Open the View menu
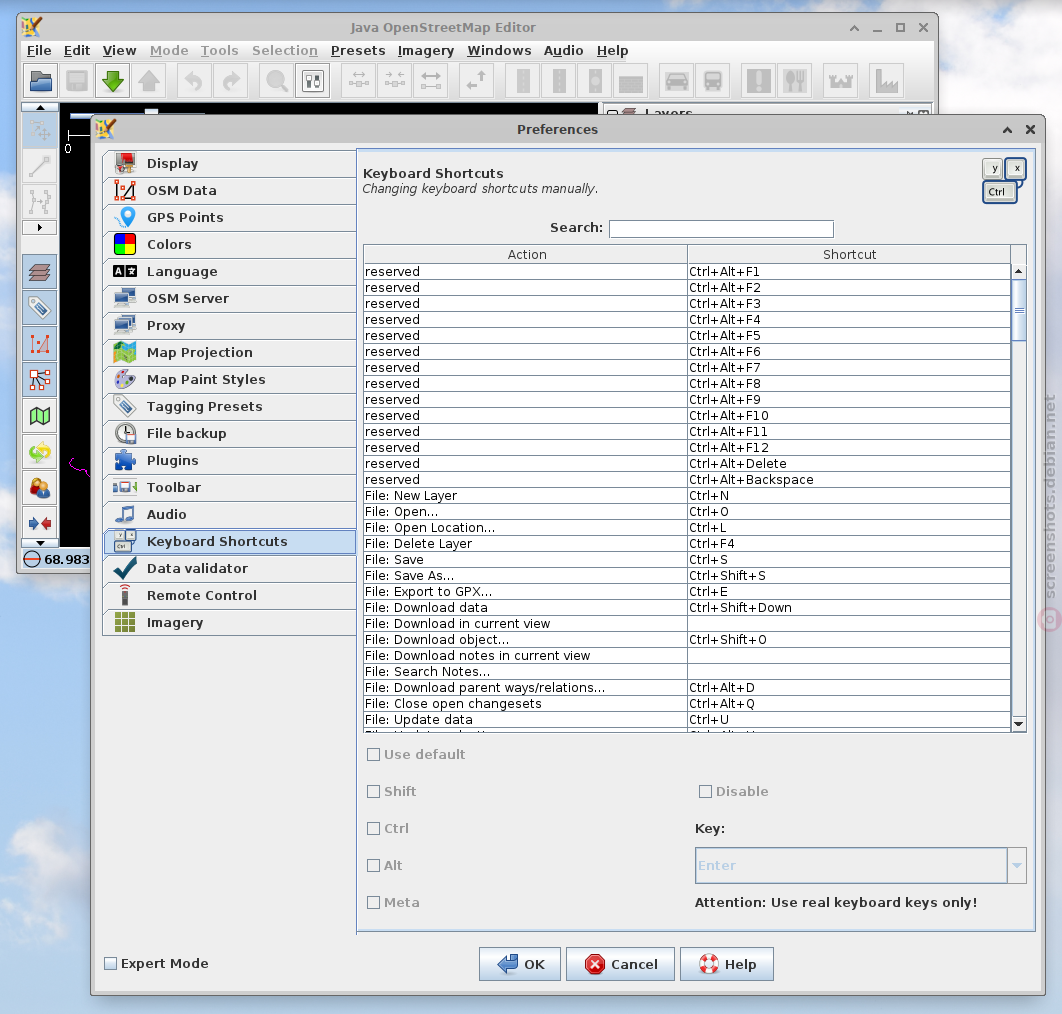The width and height of the screenshot is (1062, 1014). (x=119, y=51)
